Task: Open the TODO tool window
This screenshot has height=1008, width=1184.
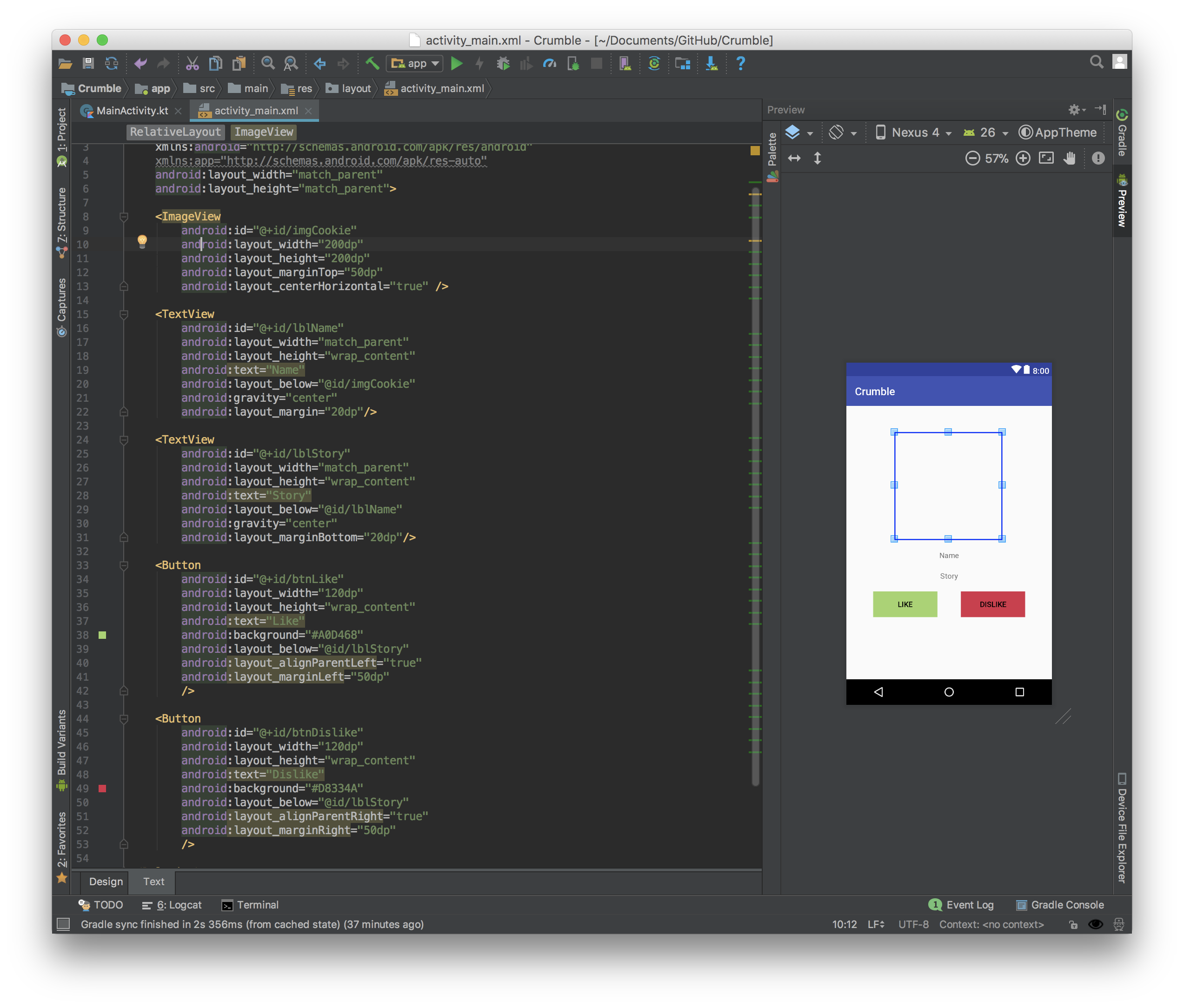Action: coord(100,905)
